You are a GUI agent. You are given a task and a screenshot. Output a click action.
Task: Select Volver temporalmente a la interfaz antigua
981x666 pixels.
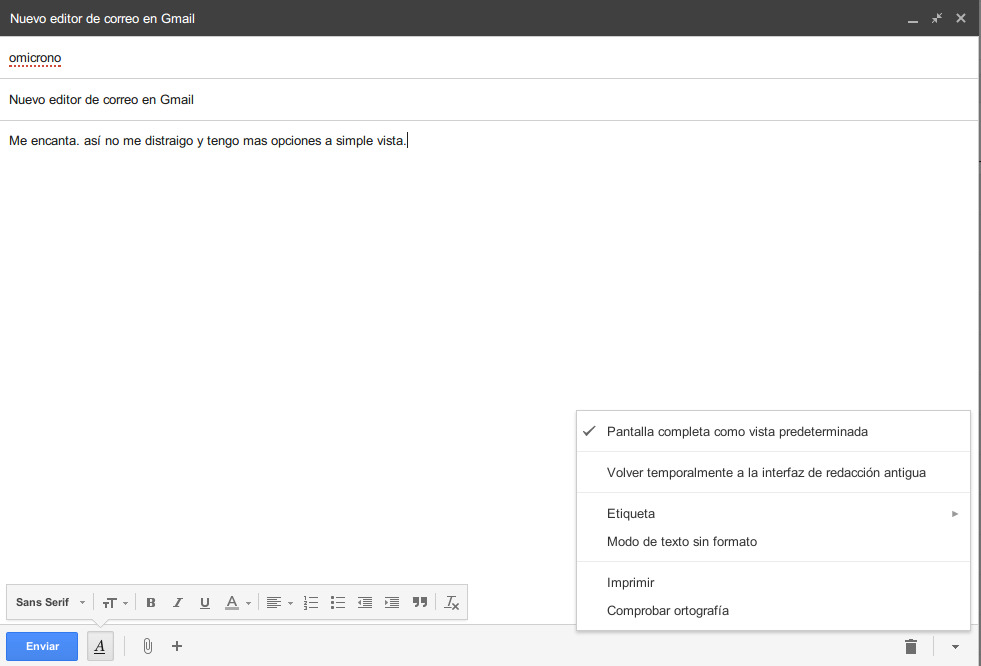pyautogui.click(x=764, y=471)
